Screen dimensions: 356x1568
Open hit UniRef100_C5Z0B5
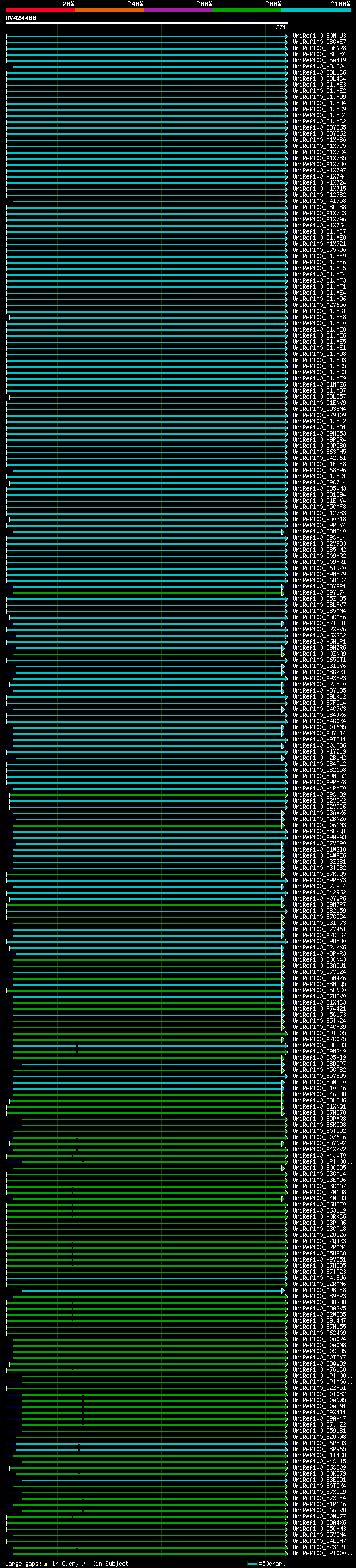pyautogui.click(x=319, y=598)
